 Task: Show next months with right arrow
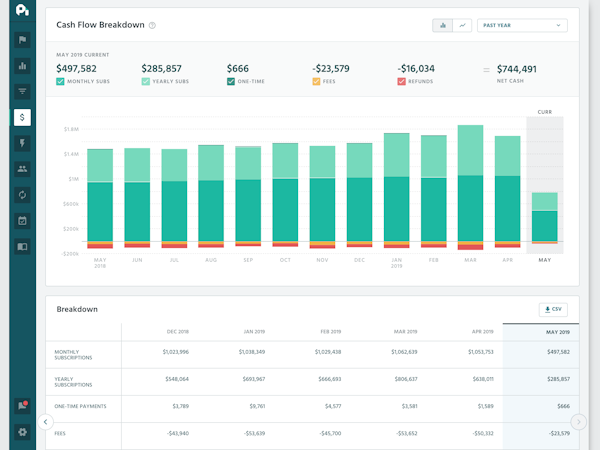coord(578,422)
